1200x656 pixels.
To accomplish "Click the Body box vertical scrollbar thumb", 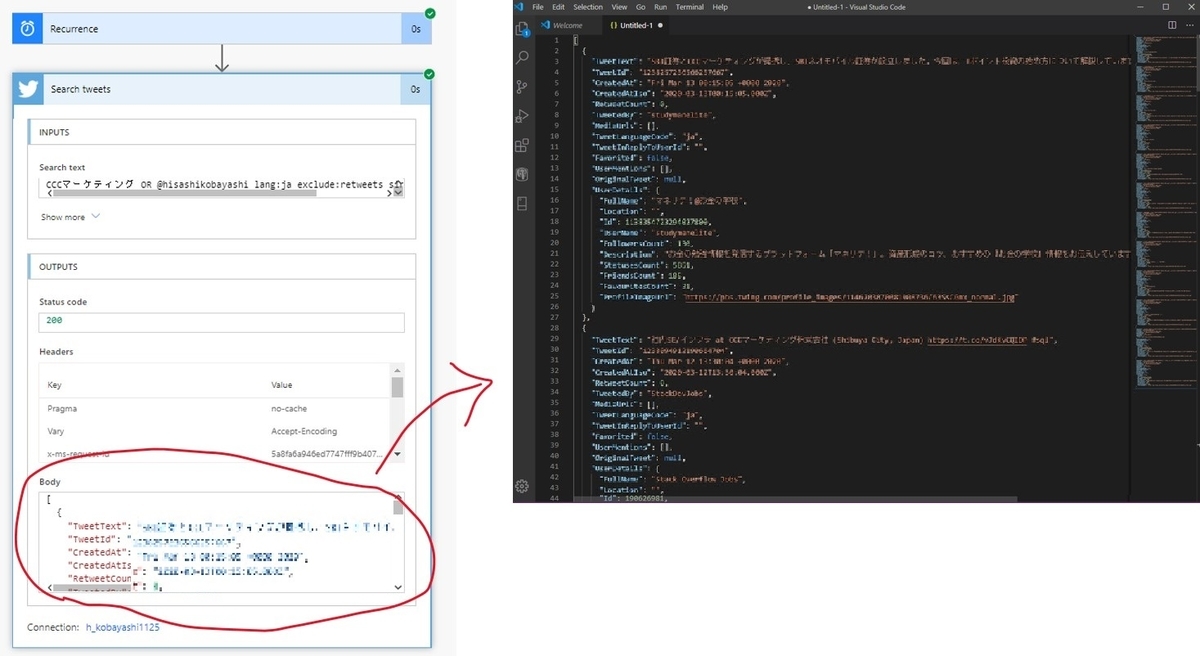I will point(398,507).
